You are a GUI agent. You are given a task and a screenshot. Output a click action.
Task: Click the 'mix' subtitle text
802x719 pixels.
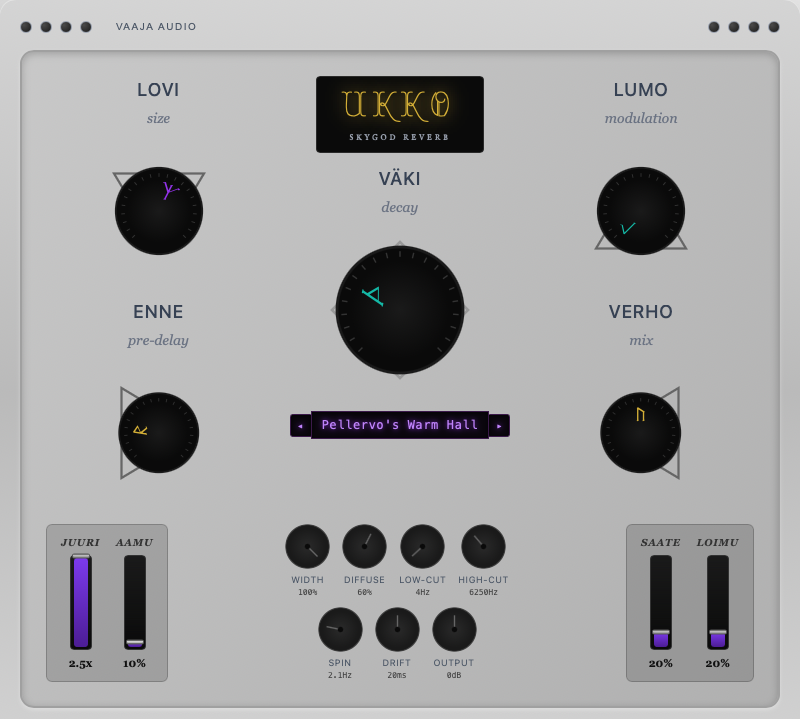tap(641, 340)
